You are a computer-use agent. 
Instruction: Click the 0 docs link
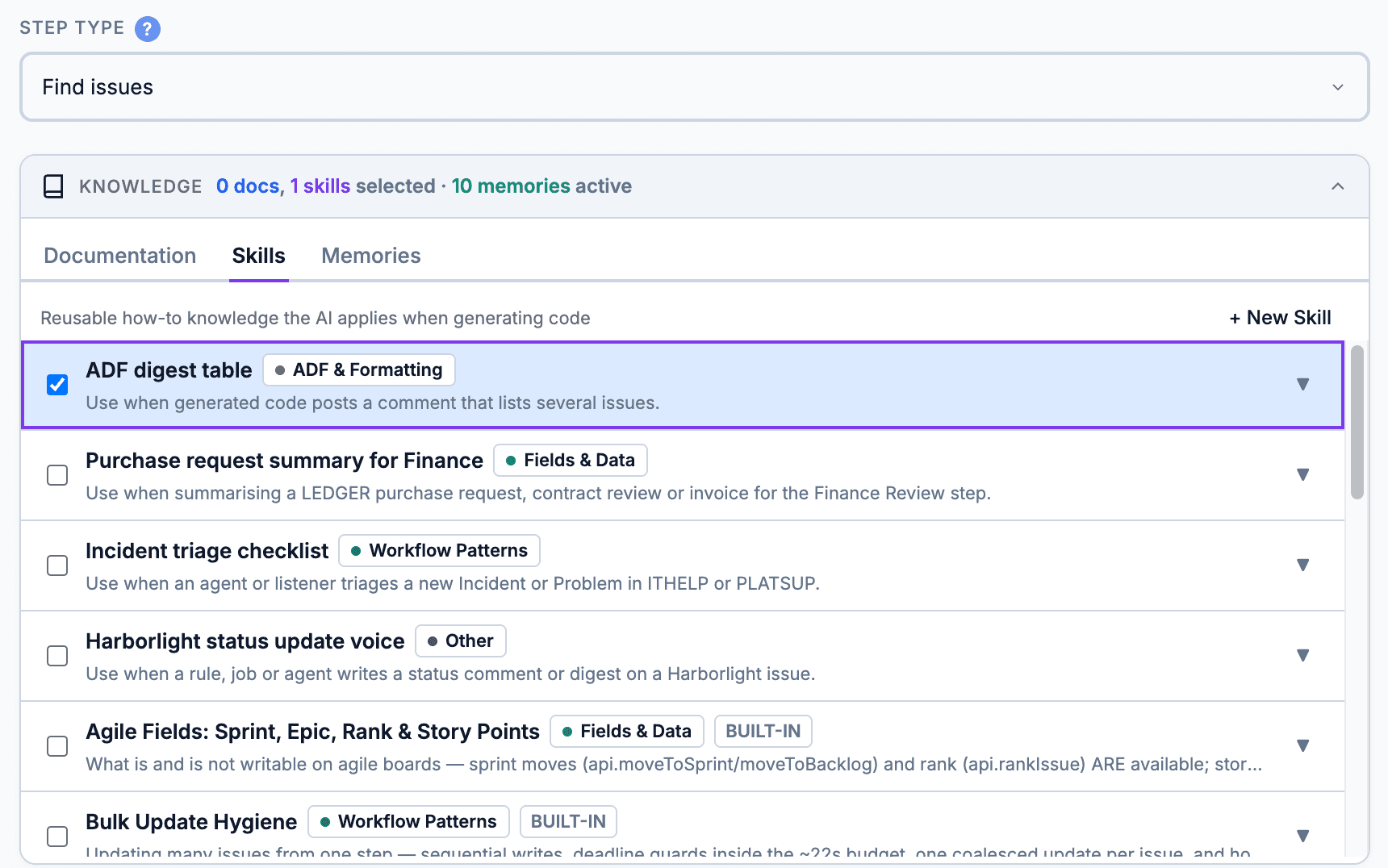tap(248, 186)
